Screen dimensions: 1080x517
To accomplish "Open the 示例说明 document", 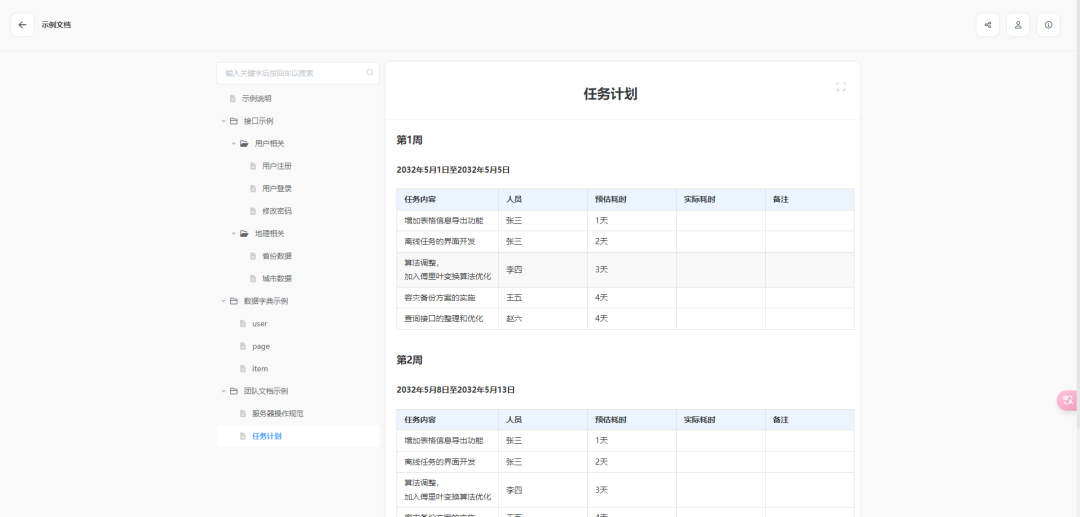I will (256, 99).
